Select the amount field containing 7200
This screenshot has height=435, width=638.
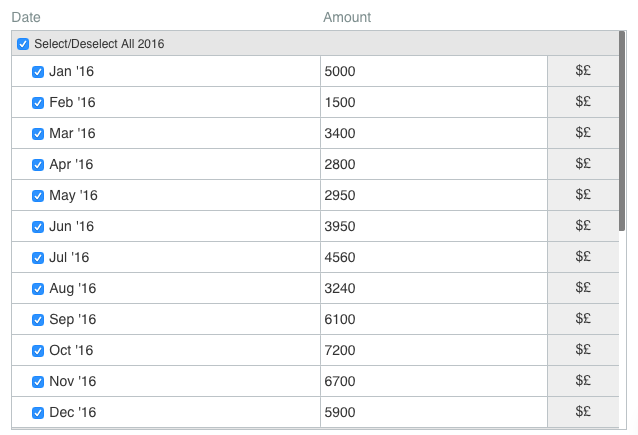434,350
